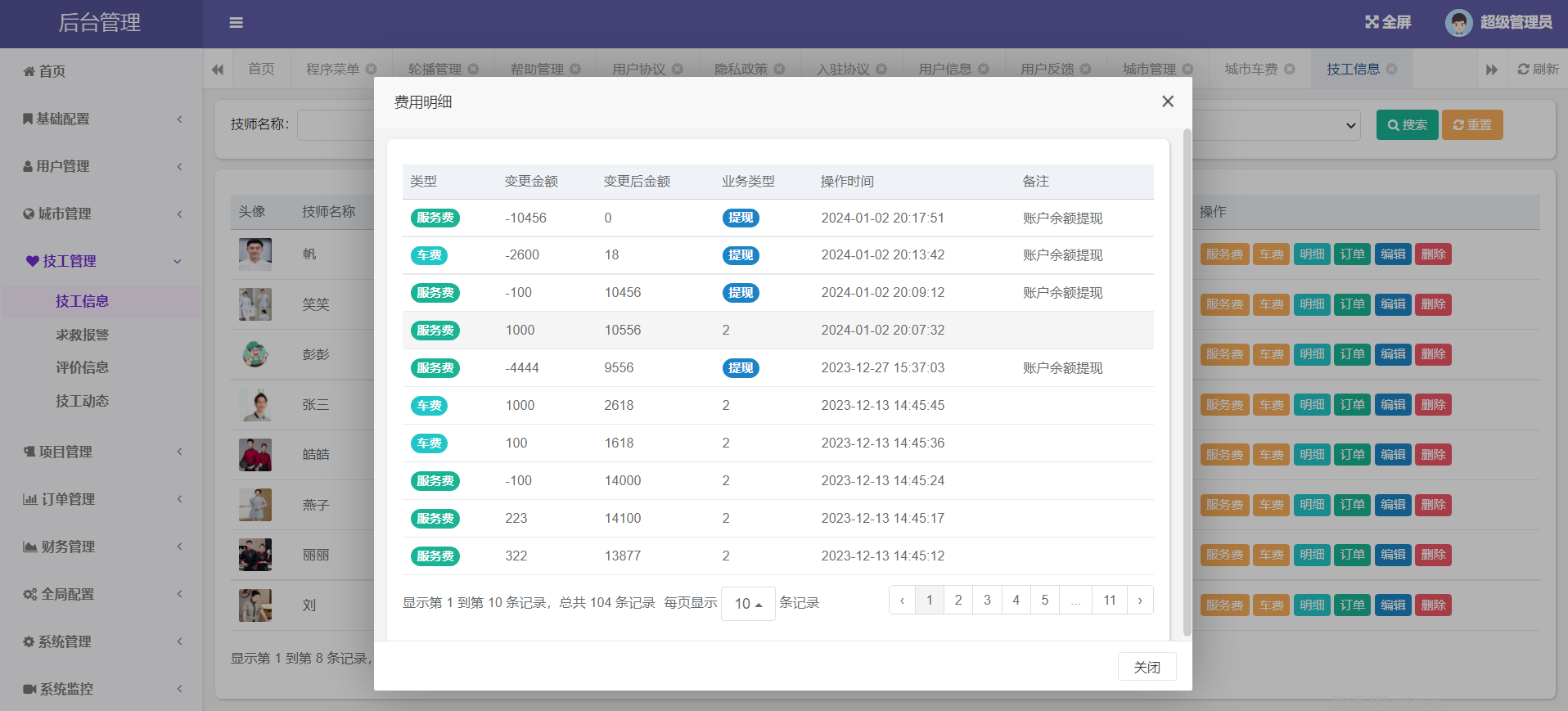1568x711 pixels.
Task: Click the fullscreen 全屏 icon
Action: click(1388, 22)
